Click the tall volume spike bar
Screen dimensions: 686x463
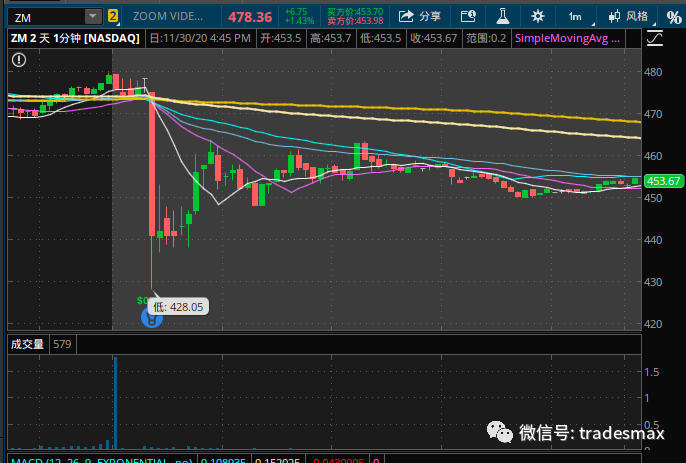point(116,403)
